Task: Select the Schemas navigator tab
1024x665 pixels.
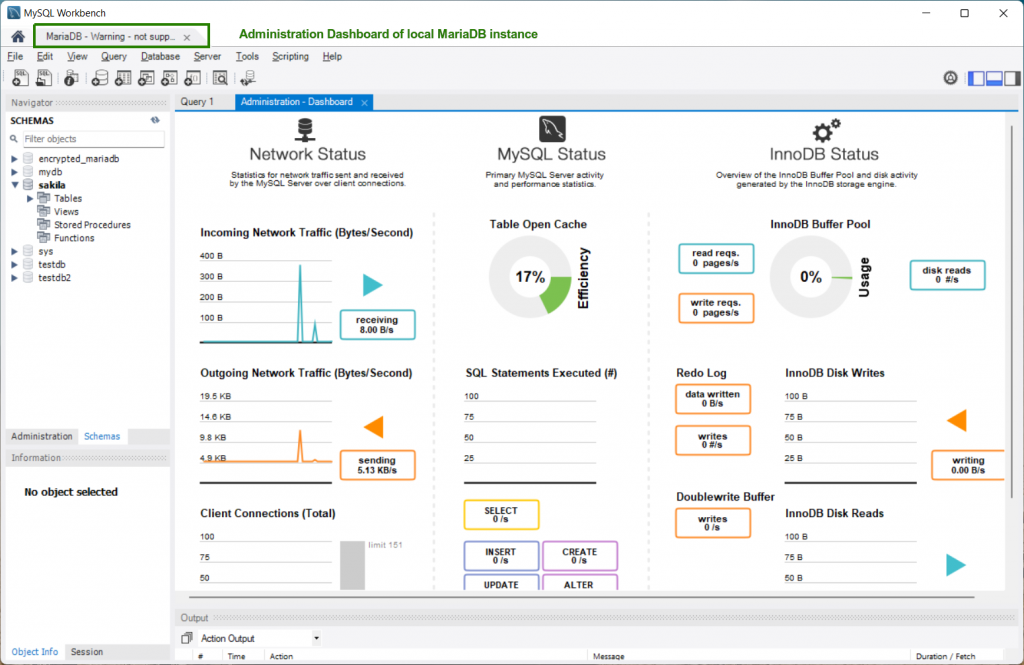Action: (102, 436)
